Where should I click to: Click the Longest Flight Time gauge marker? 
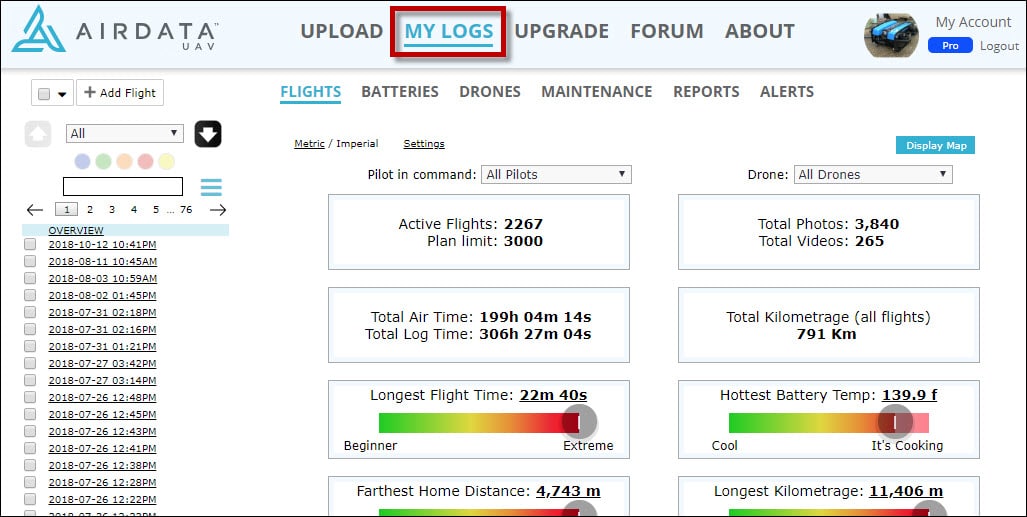pyautogui.click(x=579, y=422)
